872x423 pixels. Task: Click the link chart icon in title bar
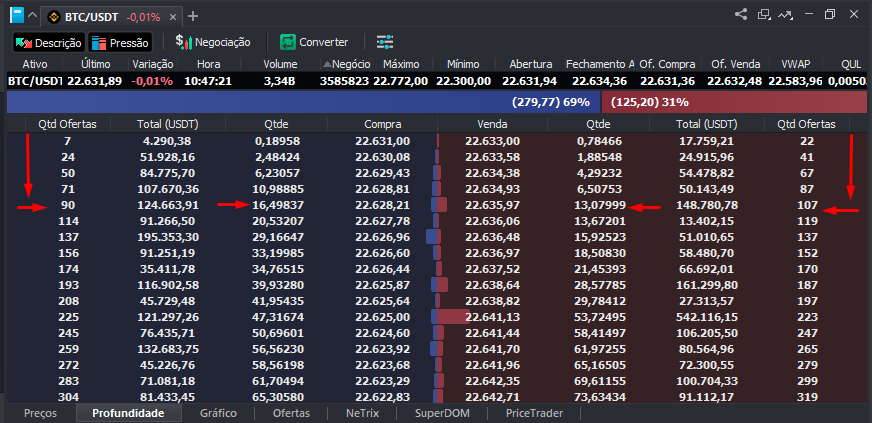[786, 15]
